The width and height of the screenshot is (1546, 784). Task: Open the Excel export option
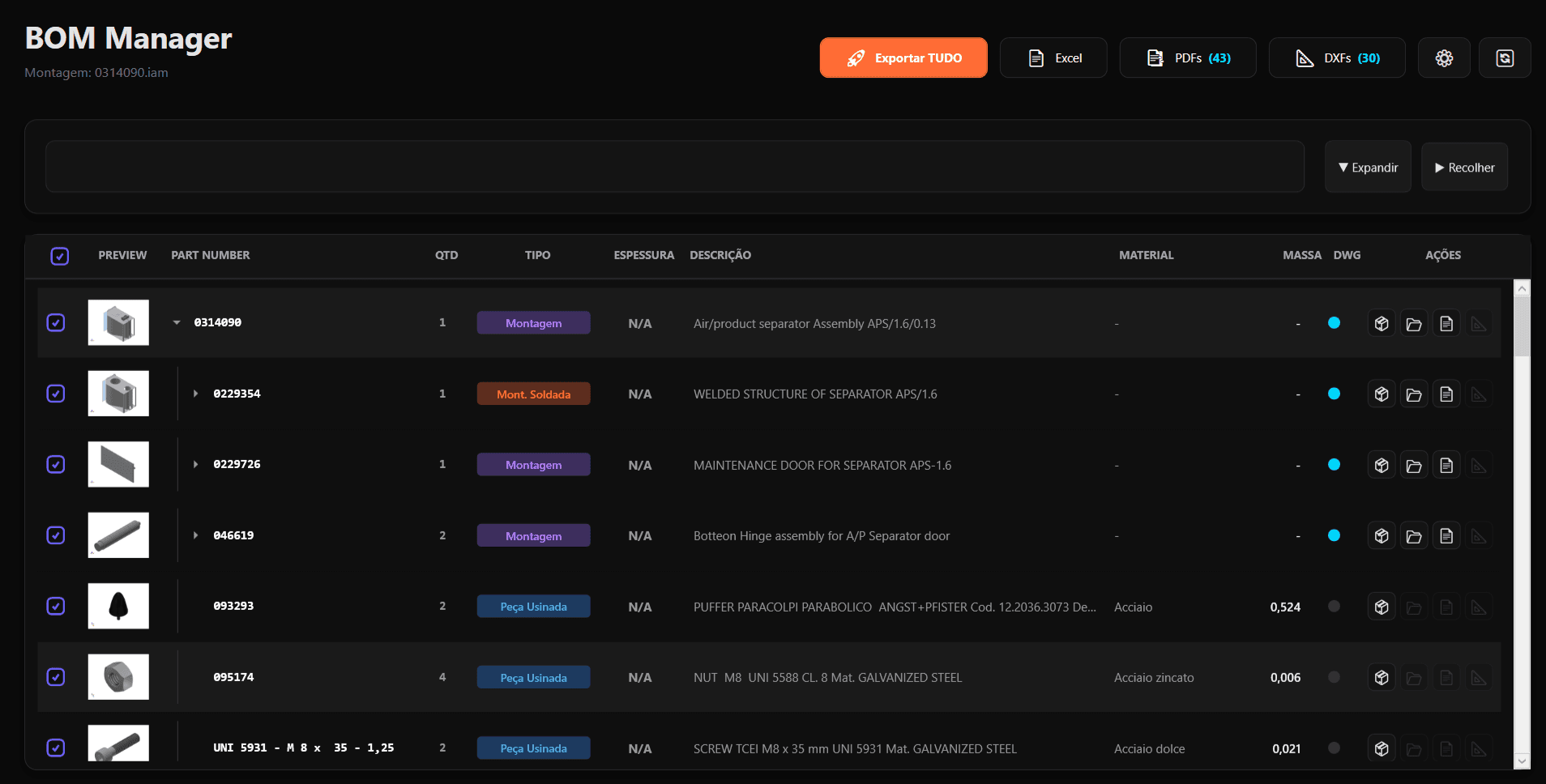click(1053, 58)
